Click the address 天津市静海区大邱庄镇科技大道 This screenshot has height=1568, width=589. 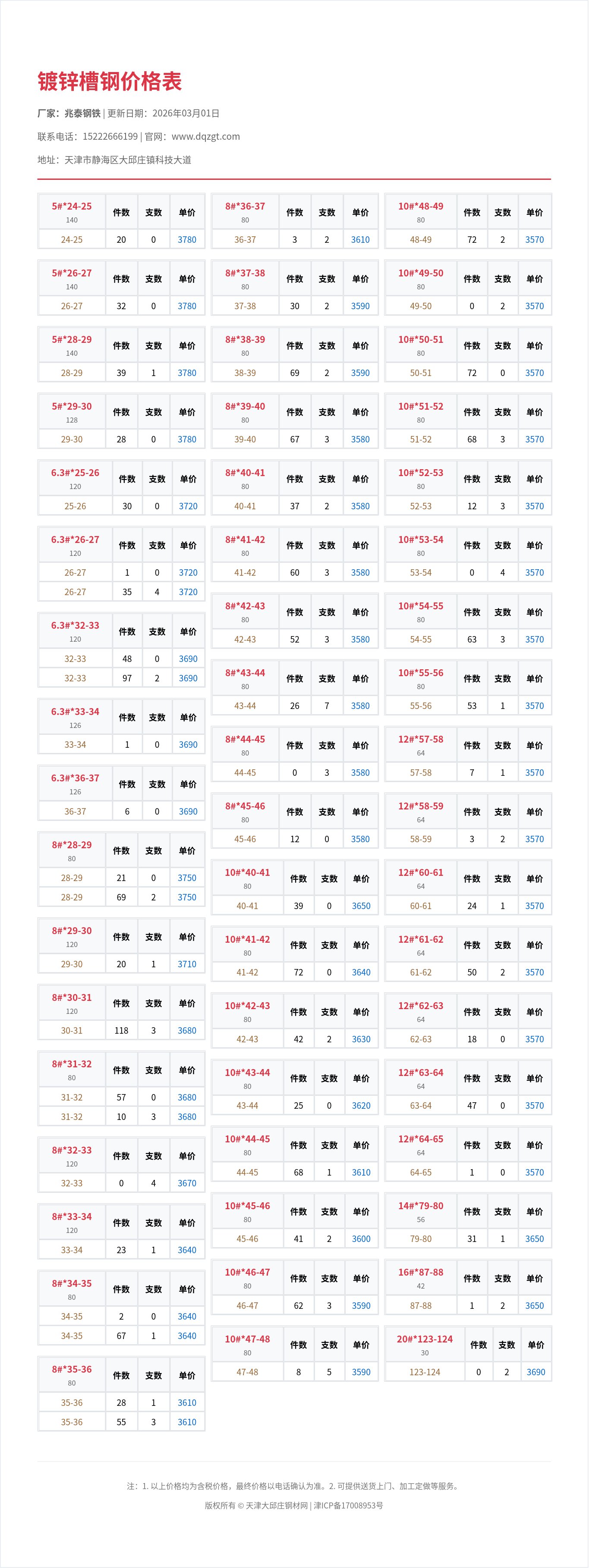[128, 160]
